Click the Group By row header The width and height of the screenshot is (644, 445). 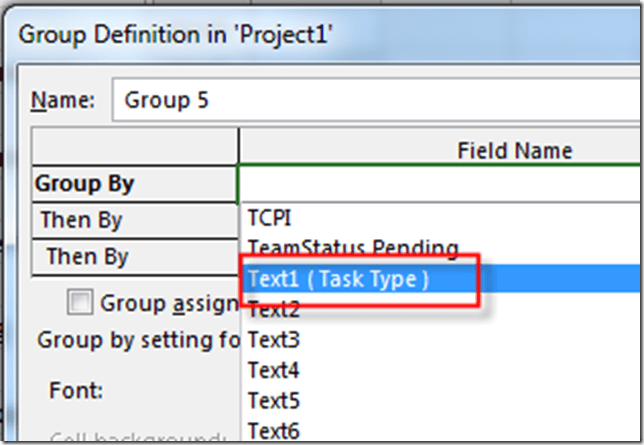(x=134, y=184)
